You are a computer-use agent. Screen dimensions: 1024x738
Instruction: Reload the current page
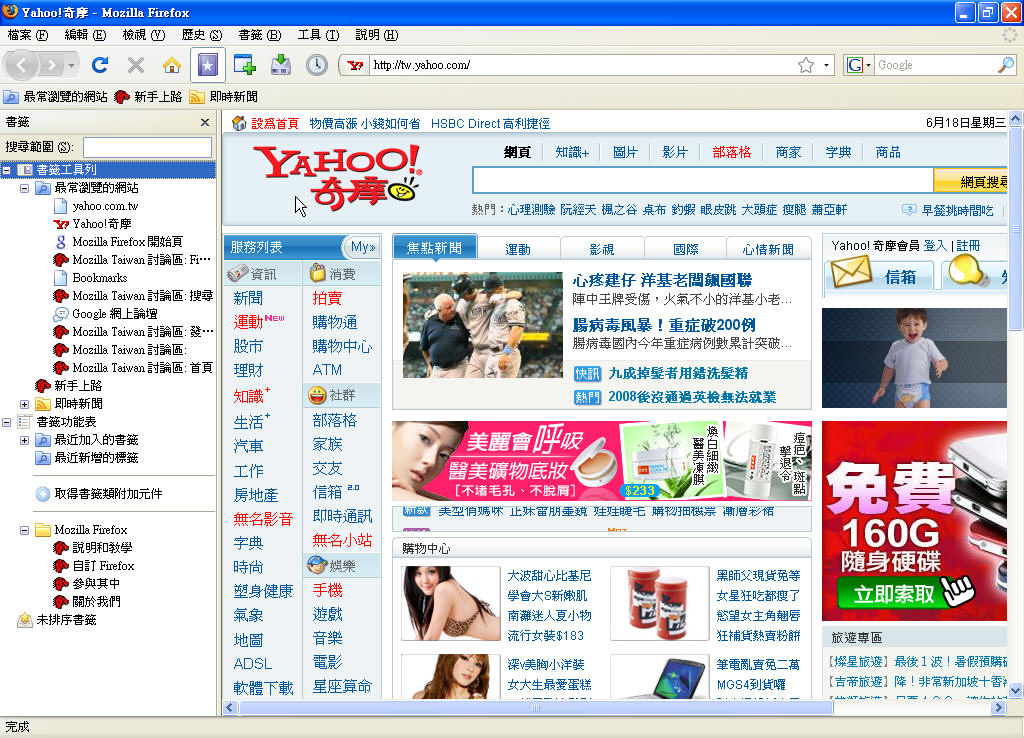click(x=99, y=65)
